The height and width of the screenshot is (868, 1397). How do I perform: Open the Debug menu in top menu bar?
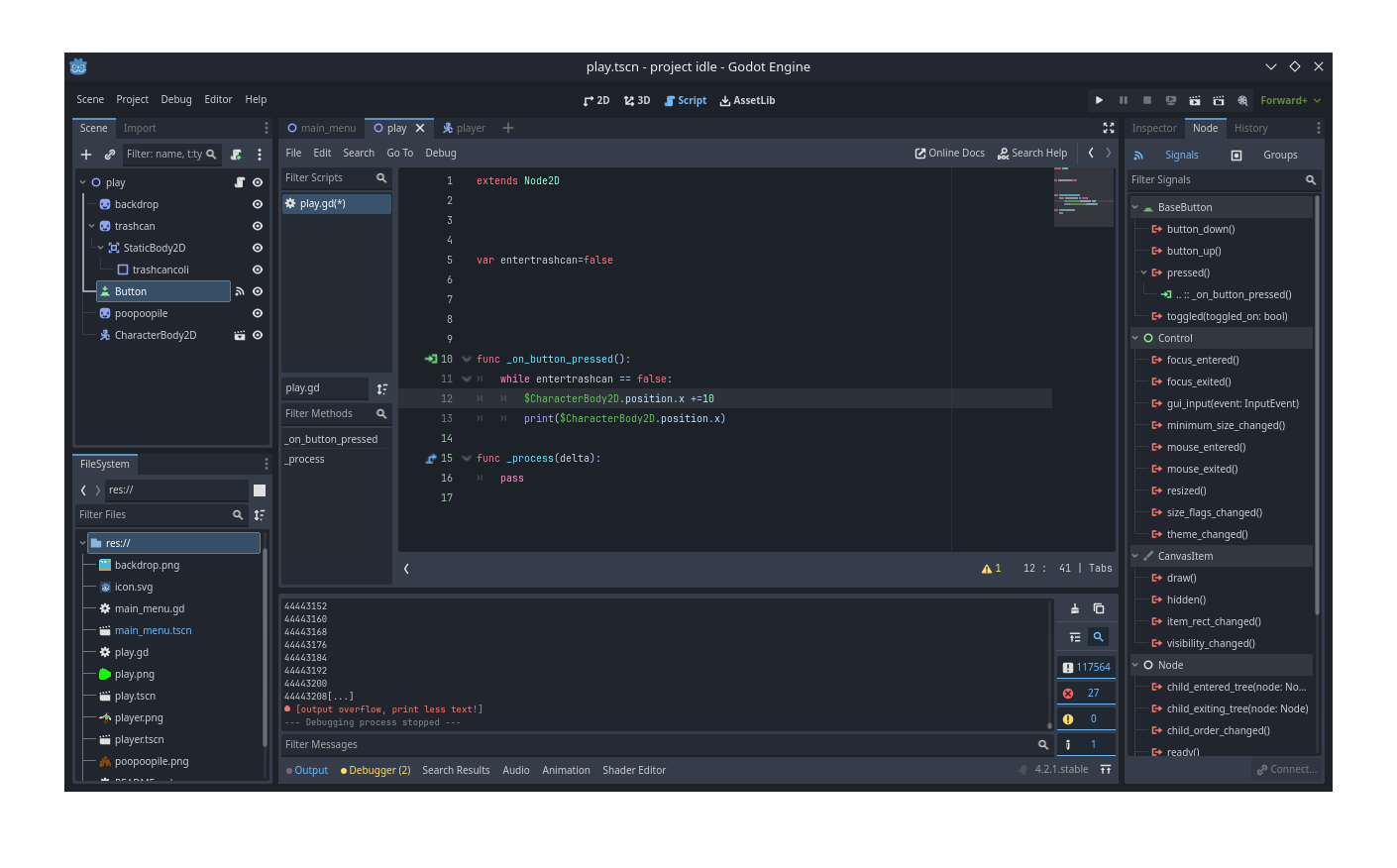coord(176,99)
